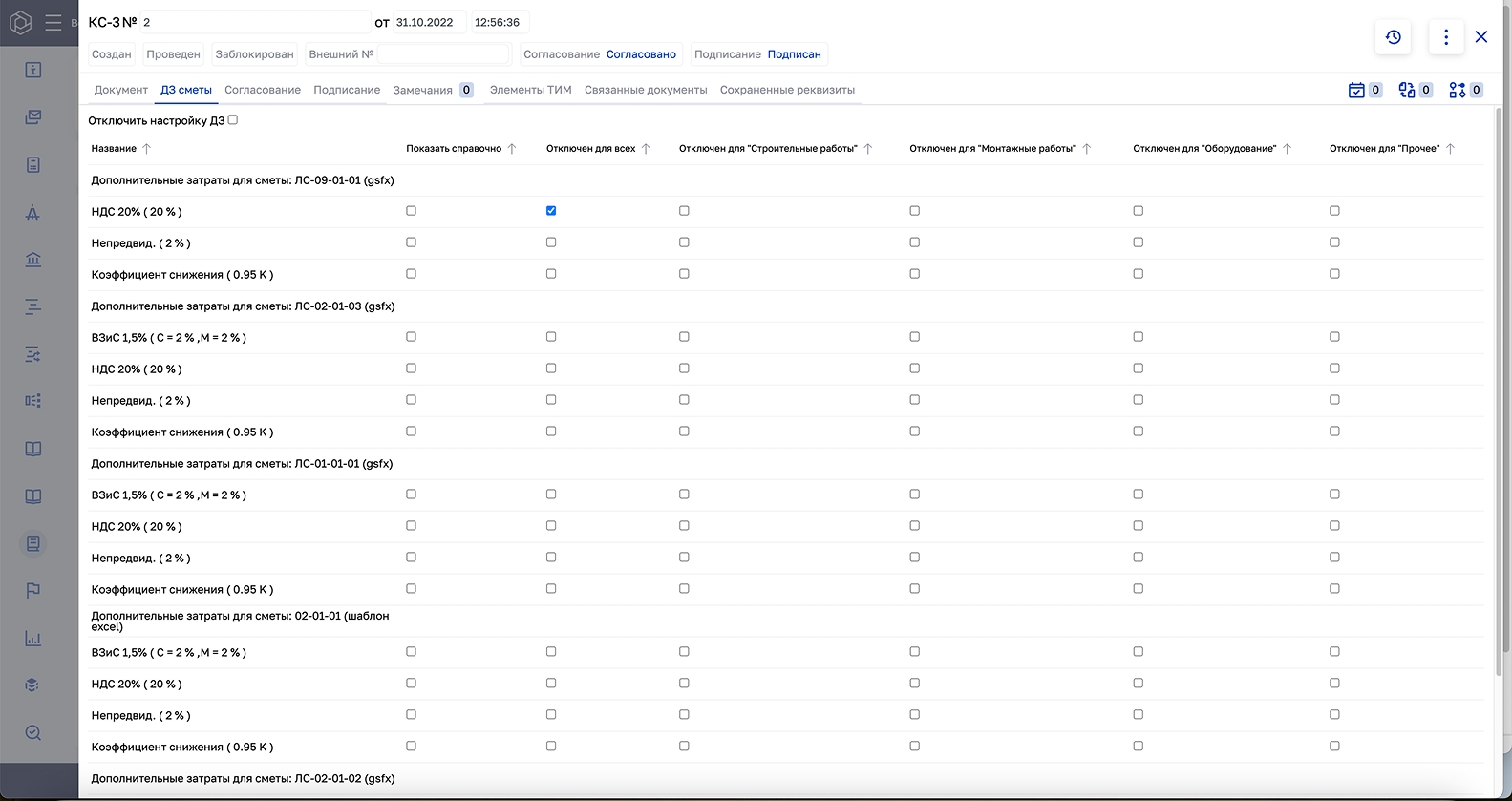This screenshot has height=801, width=1512.
Task: Sort by Показать справочно column arrow
Action: pyautogui.click(x=512, y=149)
